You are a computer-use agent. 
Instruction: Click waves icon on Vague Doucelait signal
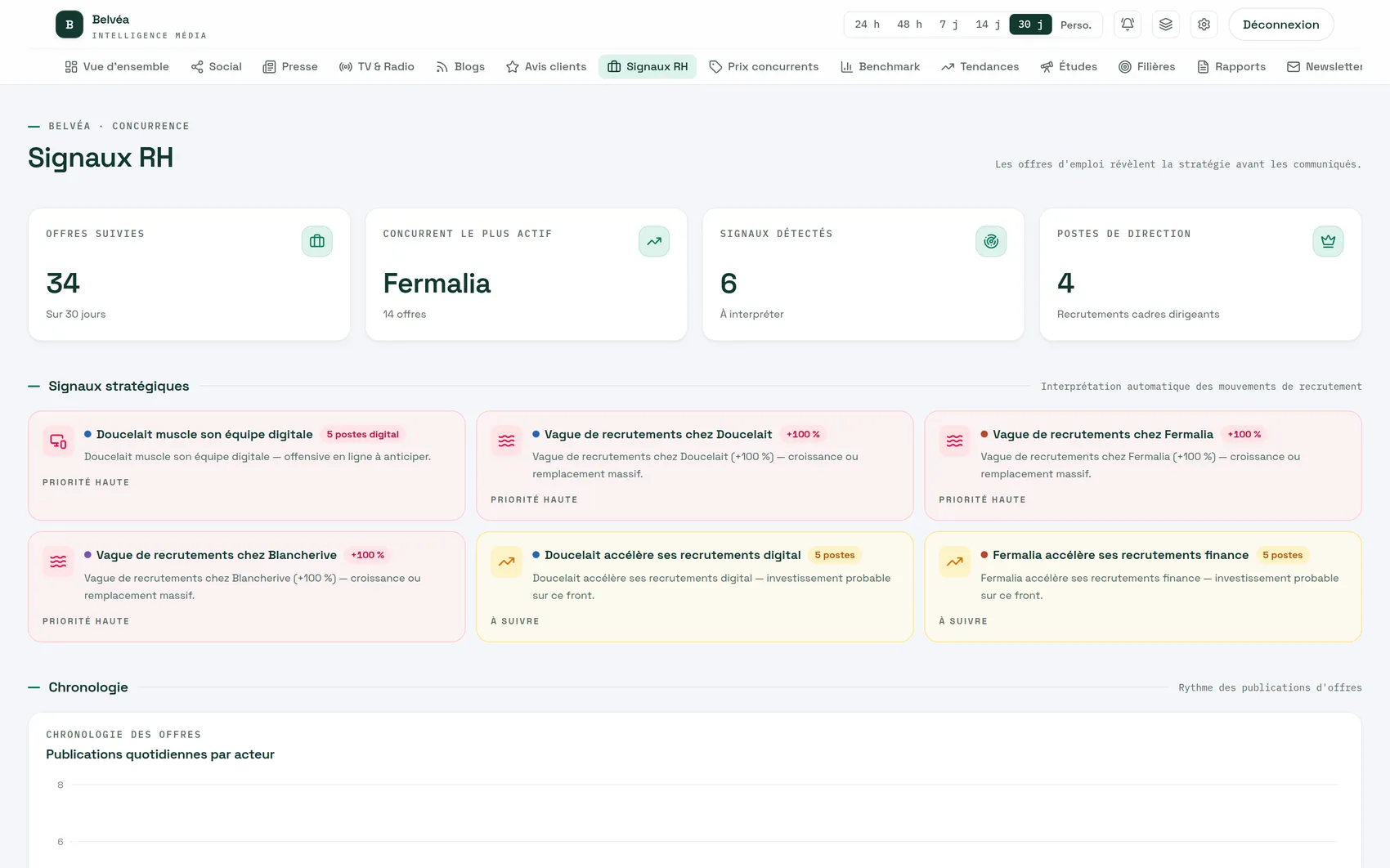[x=506, y=441]
